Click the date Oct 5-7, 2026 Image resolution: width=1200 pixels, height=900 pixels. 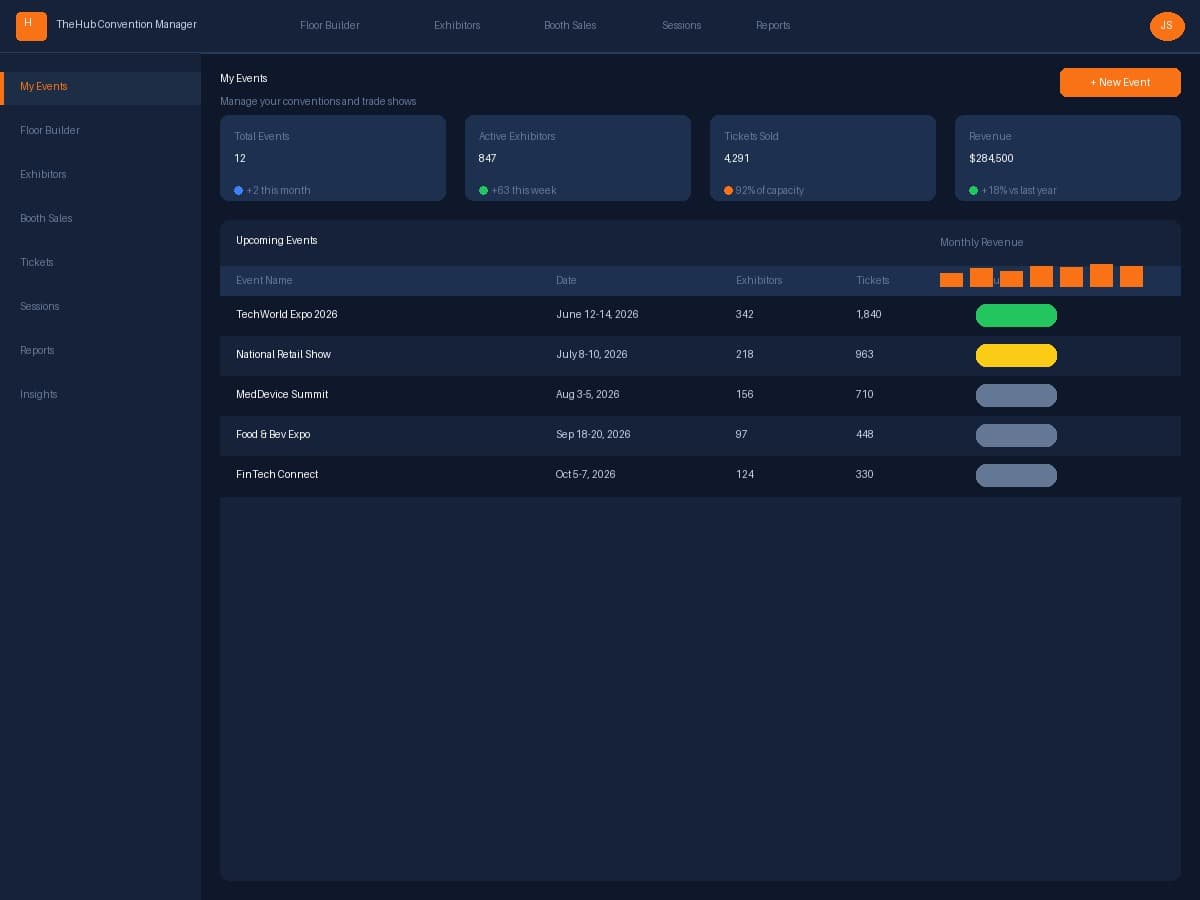click(586, 474)
